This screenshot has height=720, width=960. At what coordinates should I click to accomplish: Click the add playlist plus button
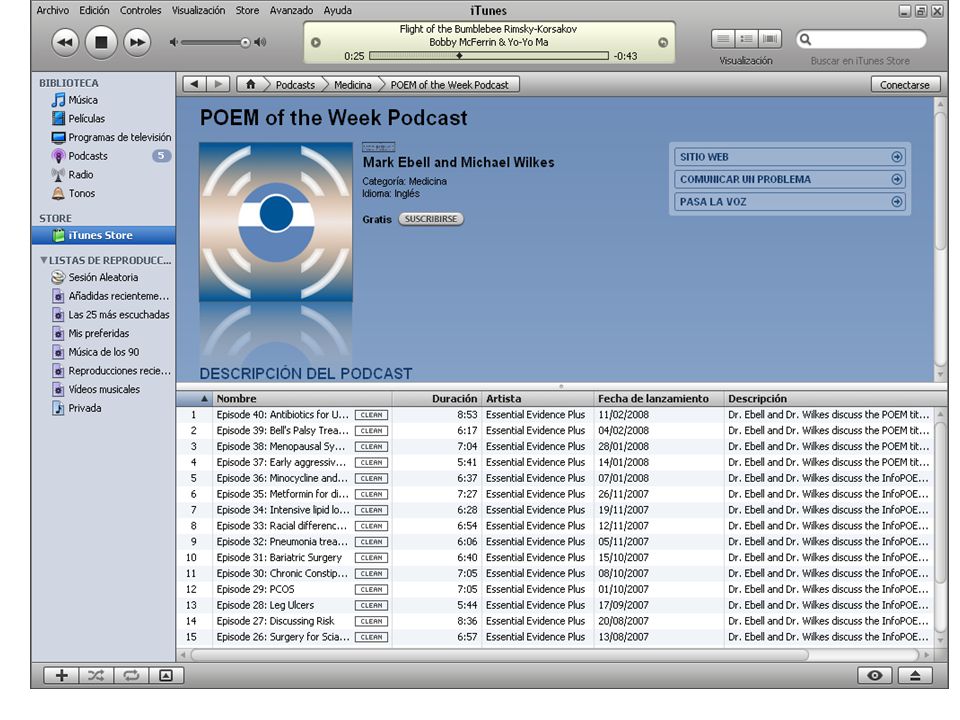coord(61,675)
